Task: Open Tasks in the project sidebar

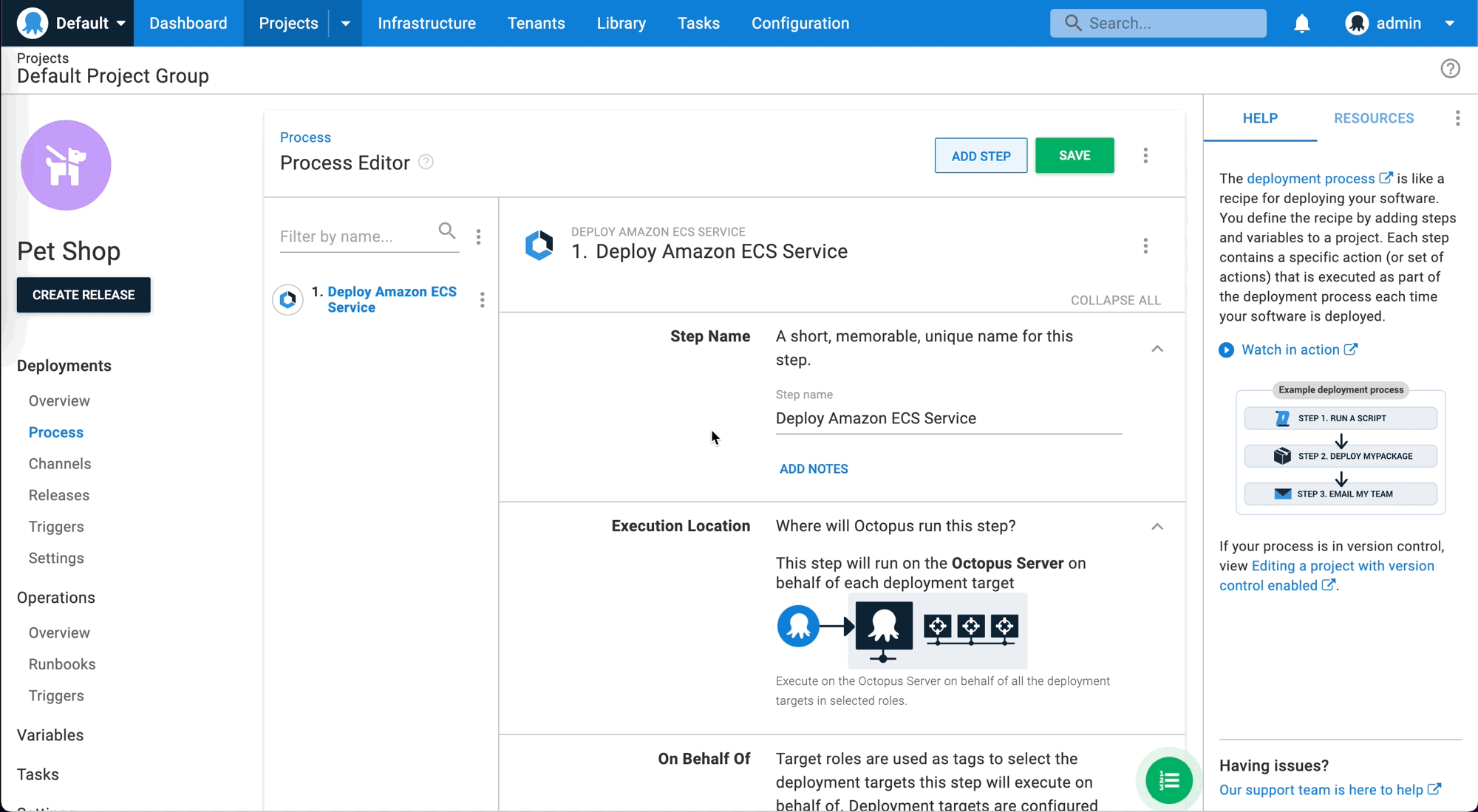Action: (38, 774)
